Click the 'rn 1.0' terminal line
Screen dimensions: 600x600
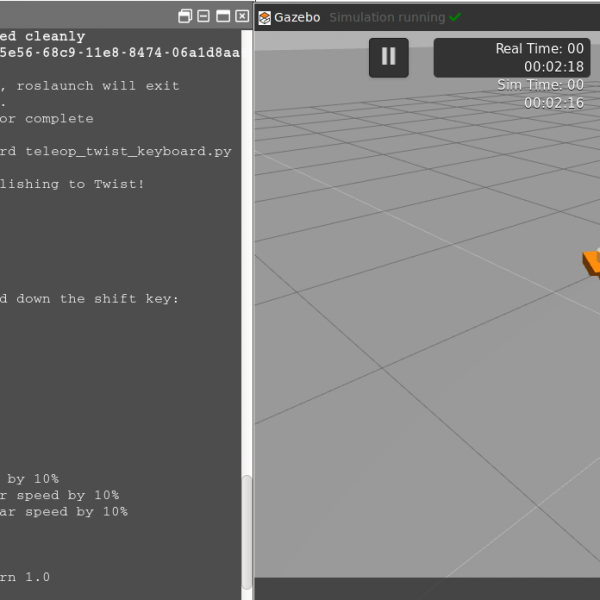[x=25, y=577]
